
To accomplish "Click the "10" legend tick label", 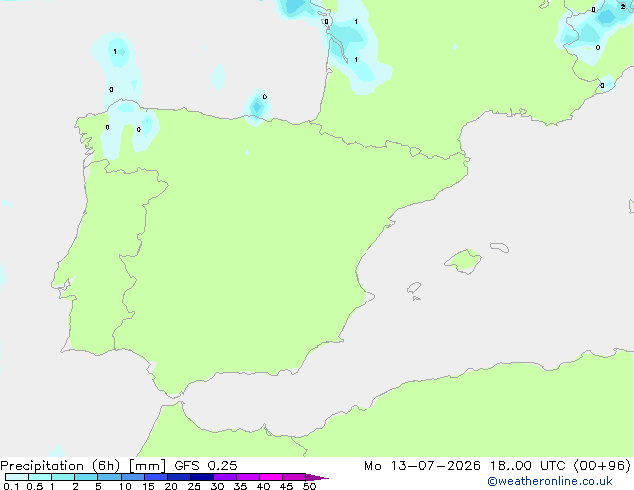I will click(125, 486).
